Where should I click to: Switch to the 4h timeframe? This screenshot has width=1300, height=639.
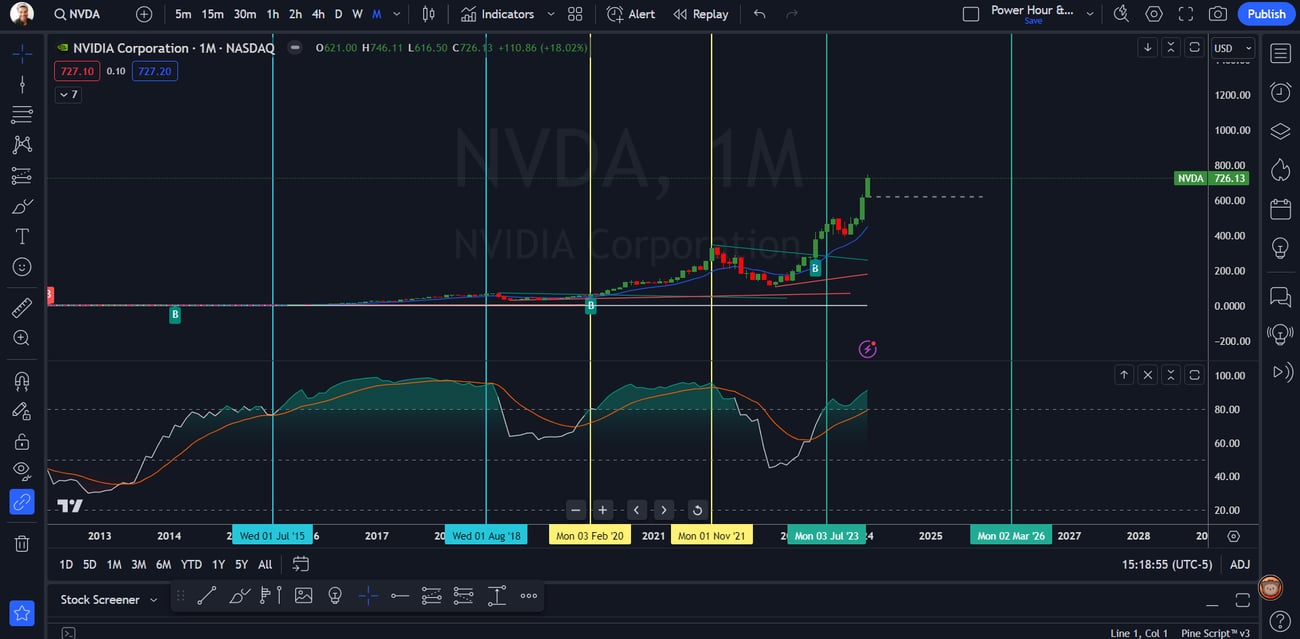pyautogui.click(x=317, y=14)
